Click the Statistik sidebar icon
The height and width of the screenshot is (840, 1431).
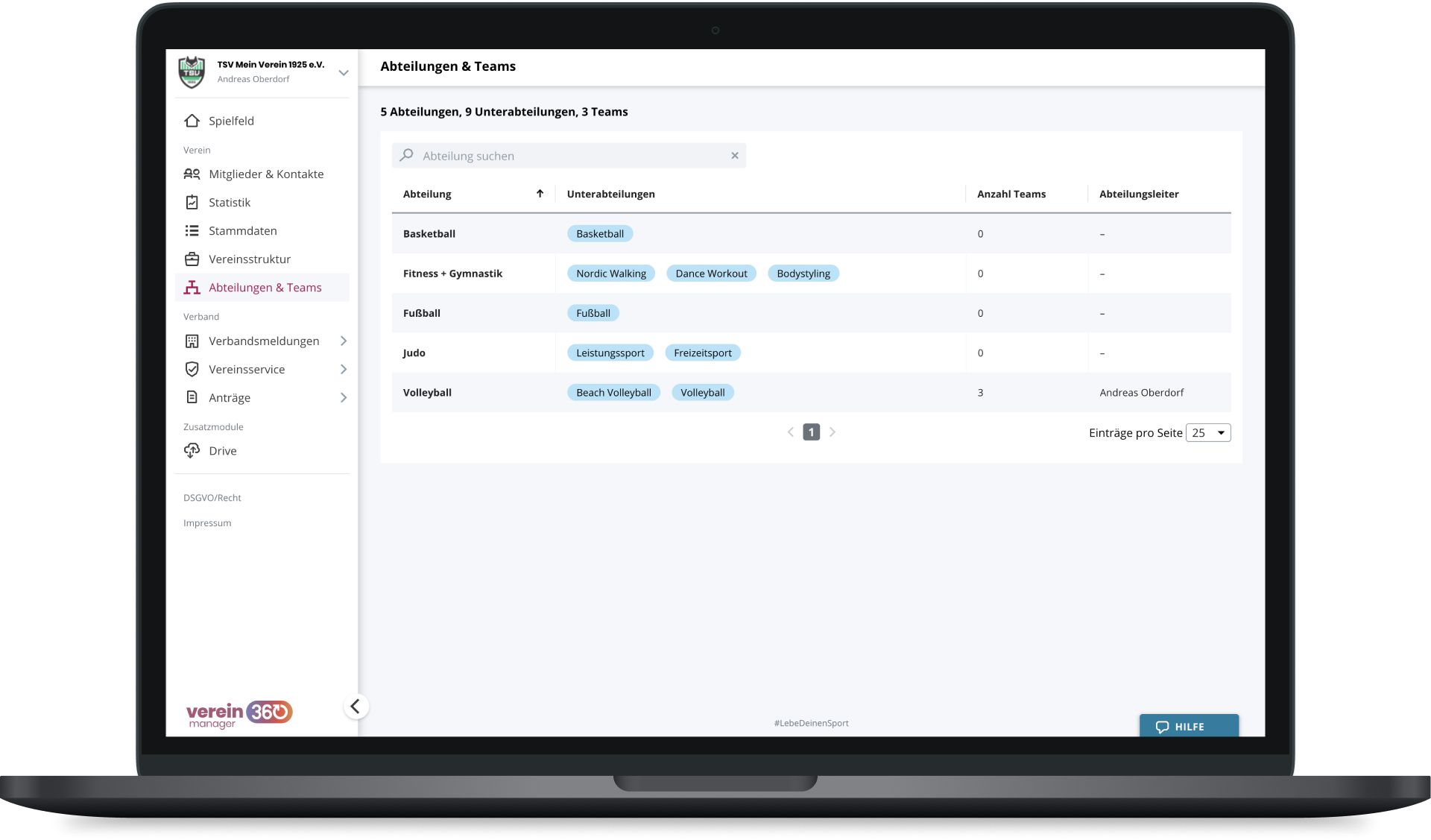(192, 202)
